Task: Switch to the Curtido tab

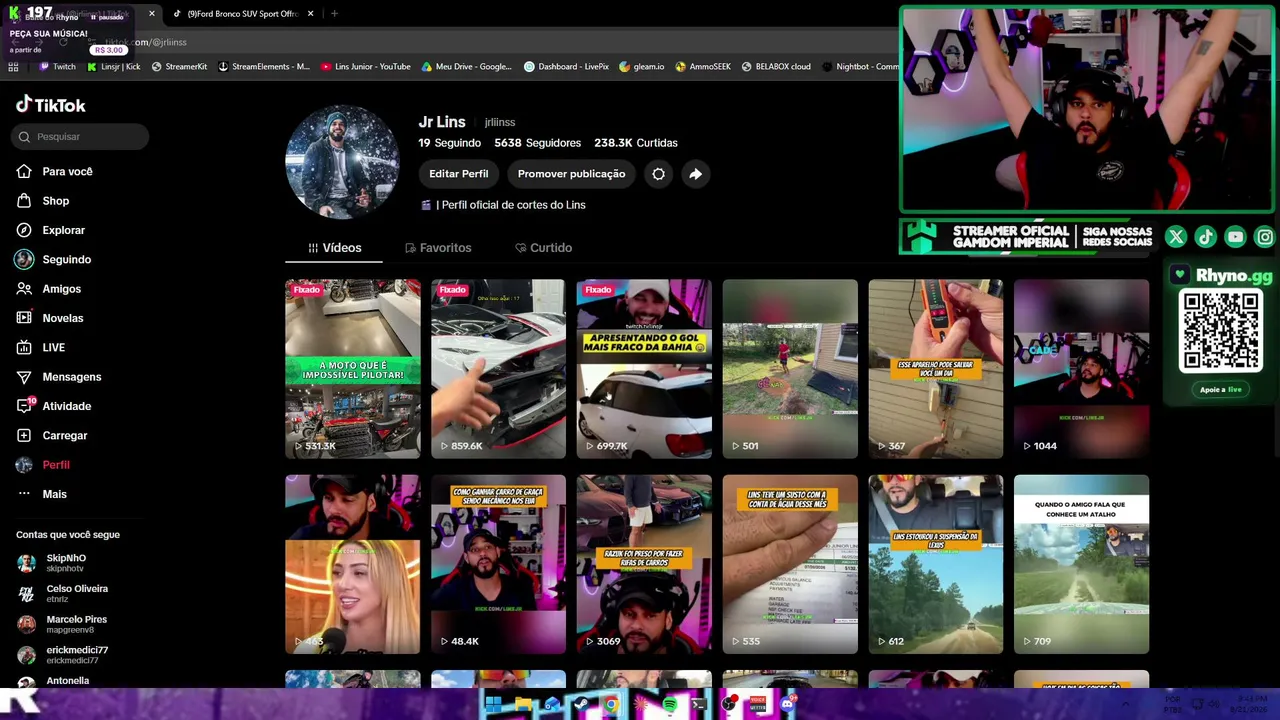Action: click(543, 248)
